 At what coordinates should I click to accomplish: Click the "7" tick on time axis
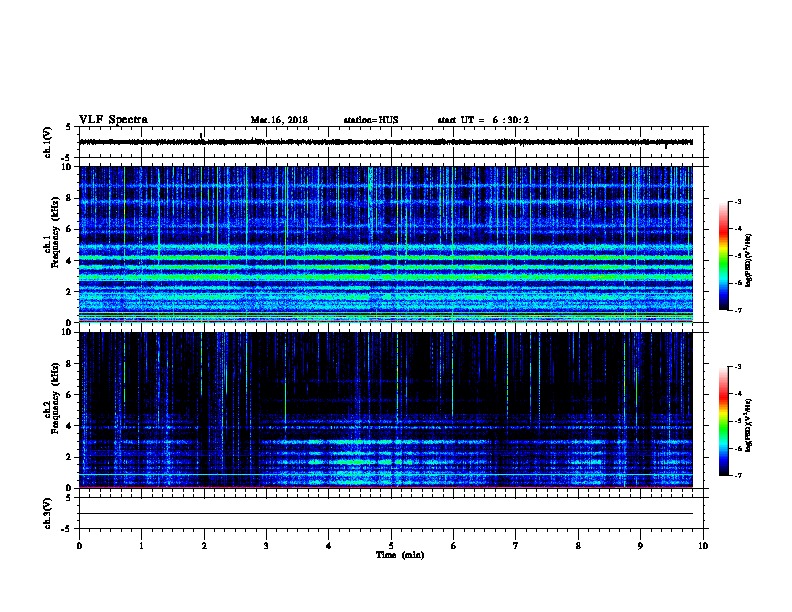click(x=516, y=546)
